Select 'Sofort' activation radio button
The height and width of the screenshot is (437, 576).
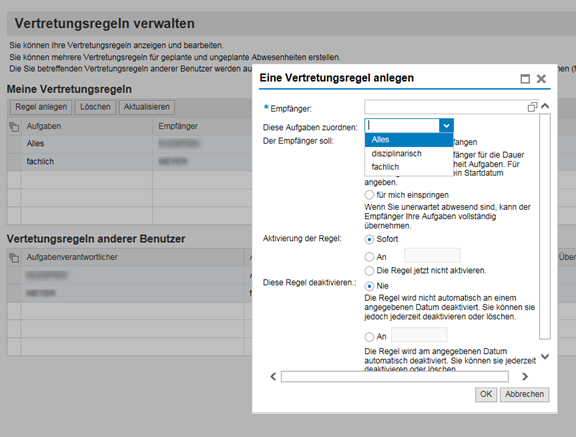point(369,239)
